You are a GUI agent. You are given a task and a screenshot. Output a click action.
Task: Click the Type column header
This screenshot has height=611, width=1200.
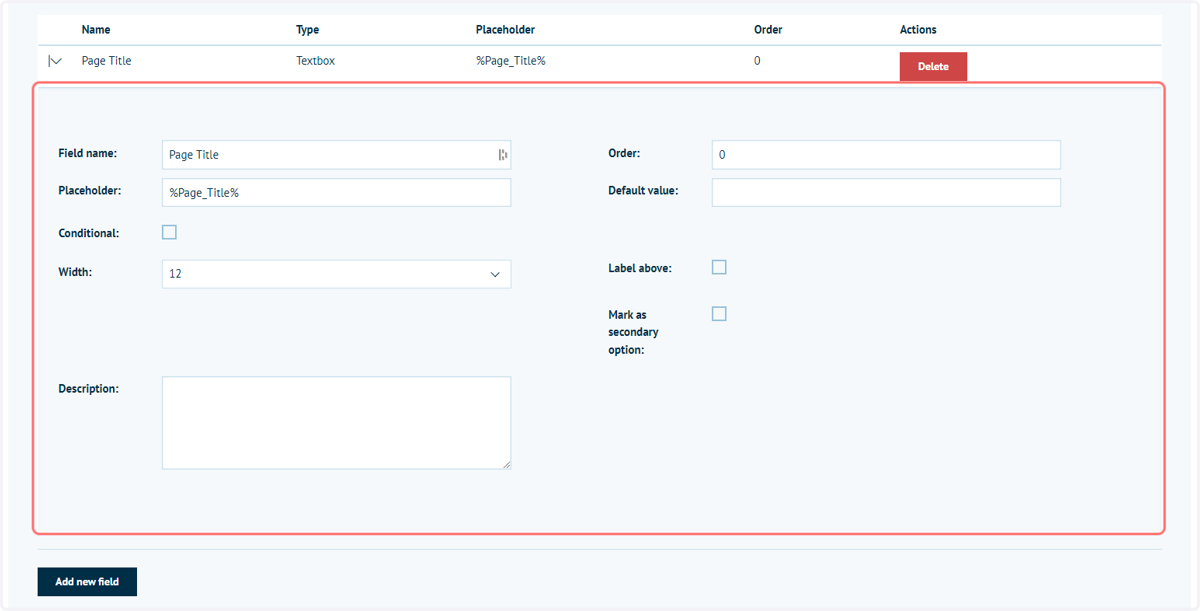pos(308,30)
